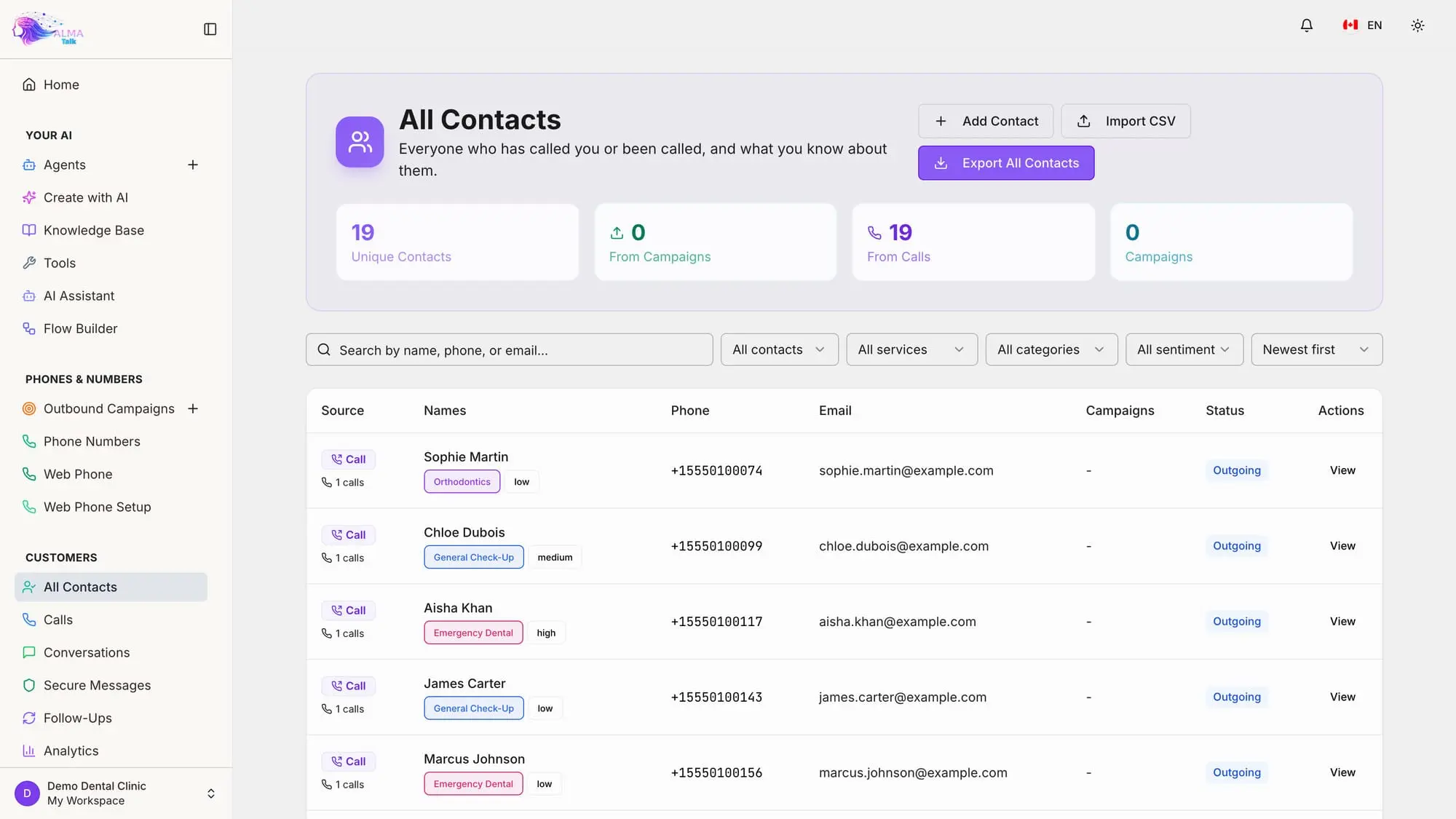Change language via EN flag selector

pyautogui.click(x=1362, y=25)
